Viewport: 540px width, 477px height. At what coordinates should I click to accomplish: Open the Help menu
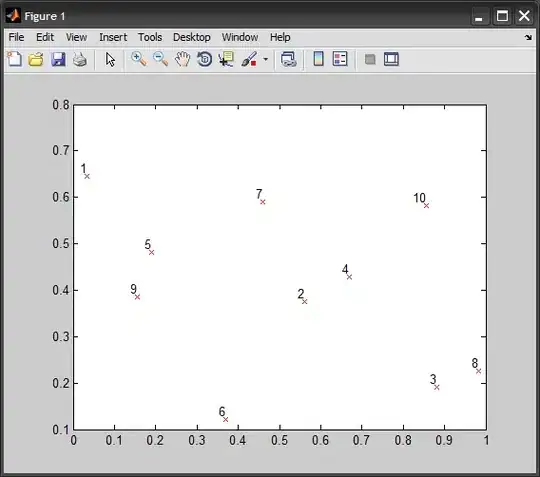(x=280, y=37)
